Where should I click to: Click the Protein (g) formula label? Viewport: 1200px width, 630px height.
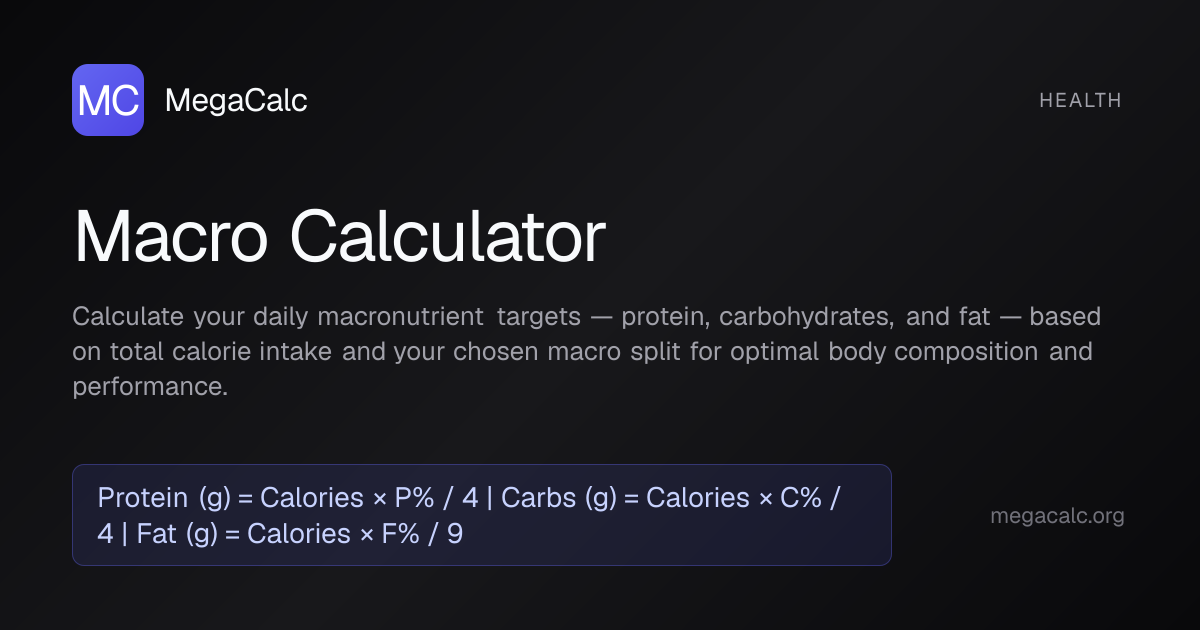pos(164,498)
